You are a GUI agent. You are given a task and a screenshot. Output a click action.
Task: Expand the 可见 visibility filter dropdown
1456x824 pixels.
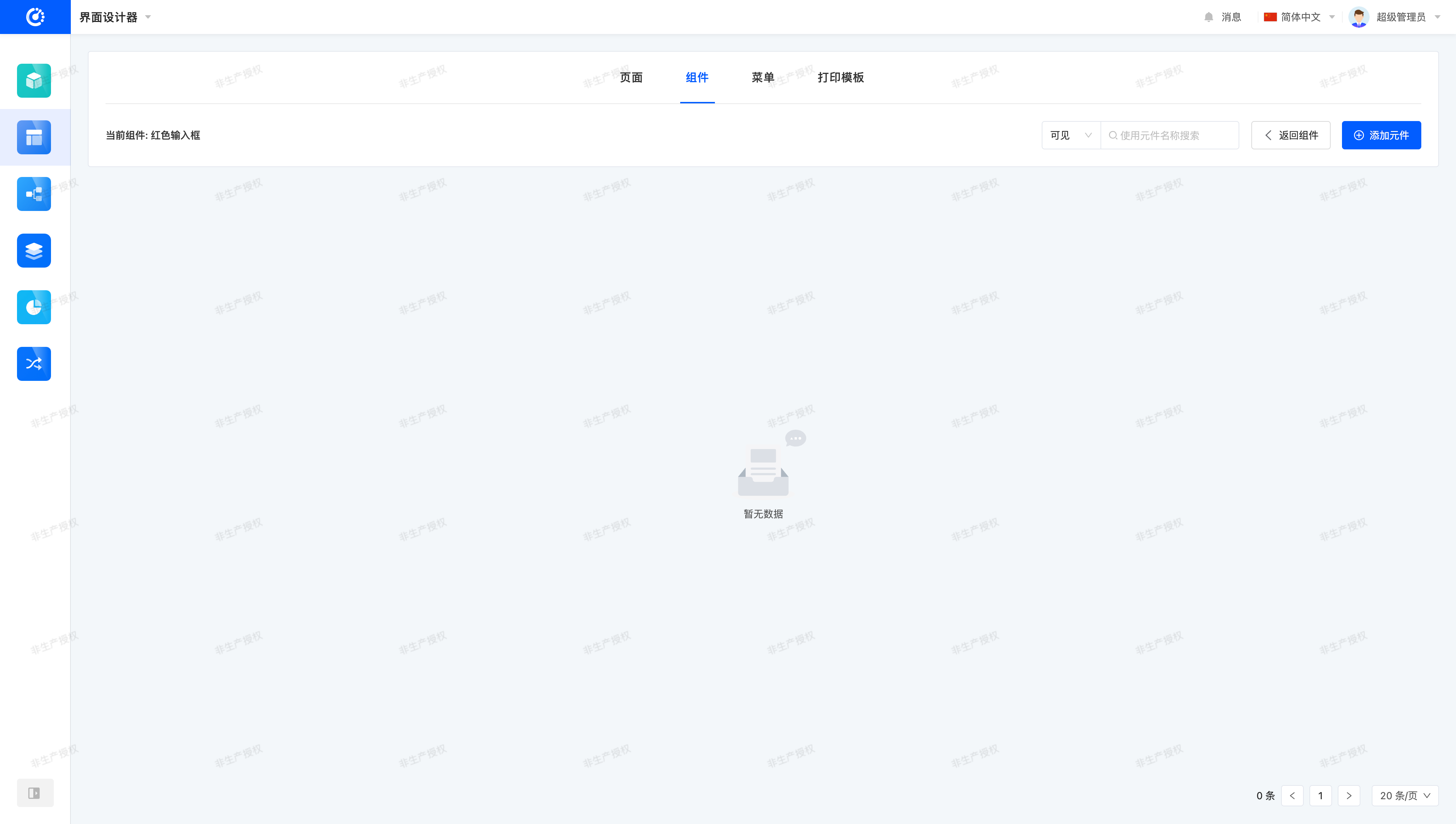pyautogui.click(x=1070, y=135)
